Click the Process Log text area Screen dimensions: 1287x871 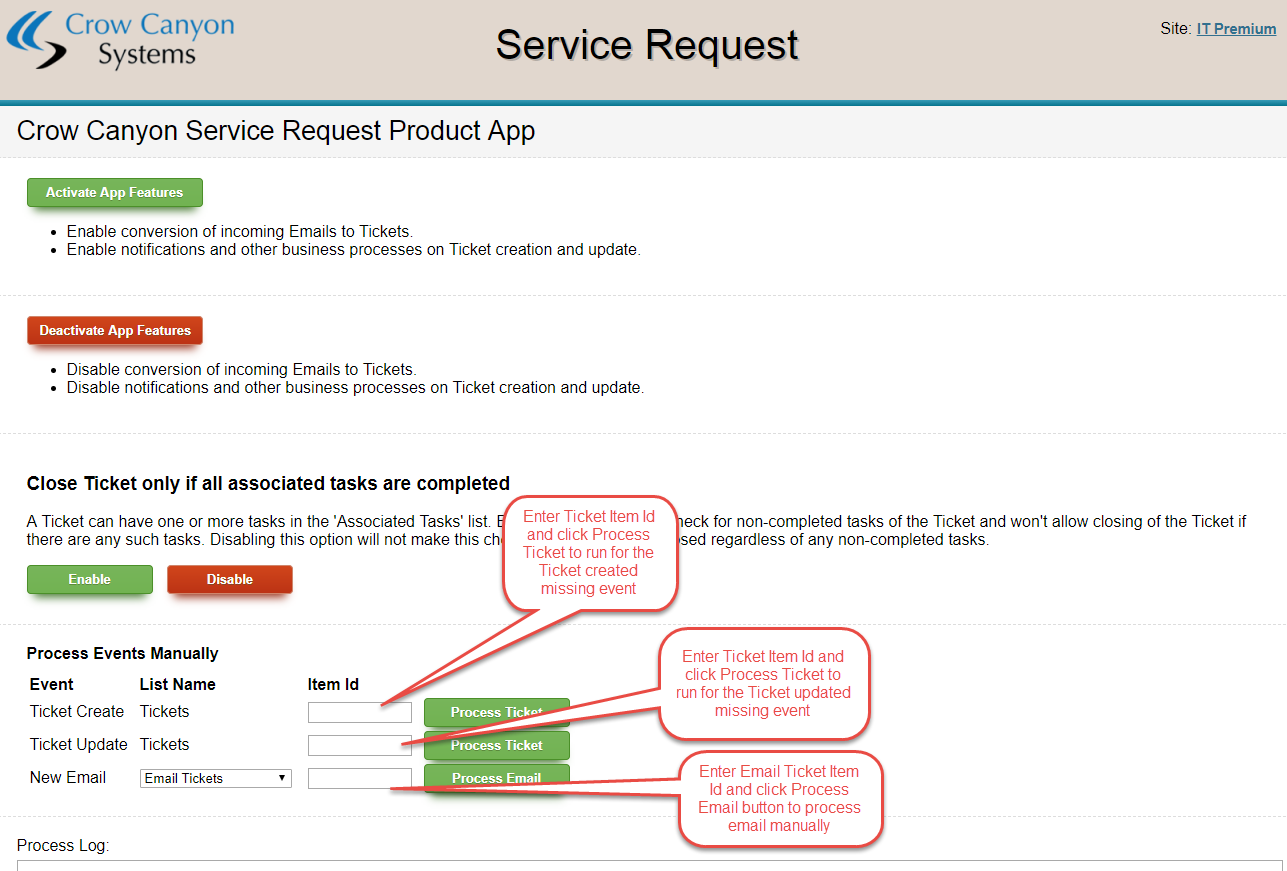click(x=650, y=865)
